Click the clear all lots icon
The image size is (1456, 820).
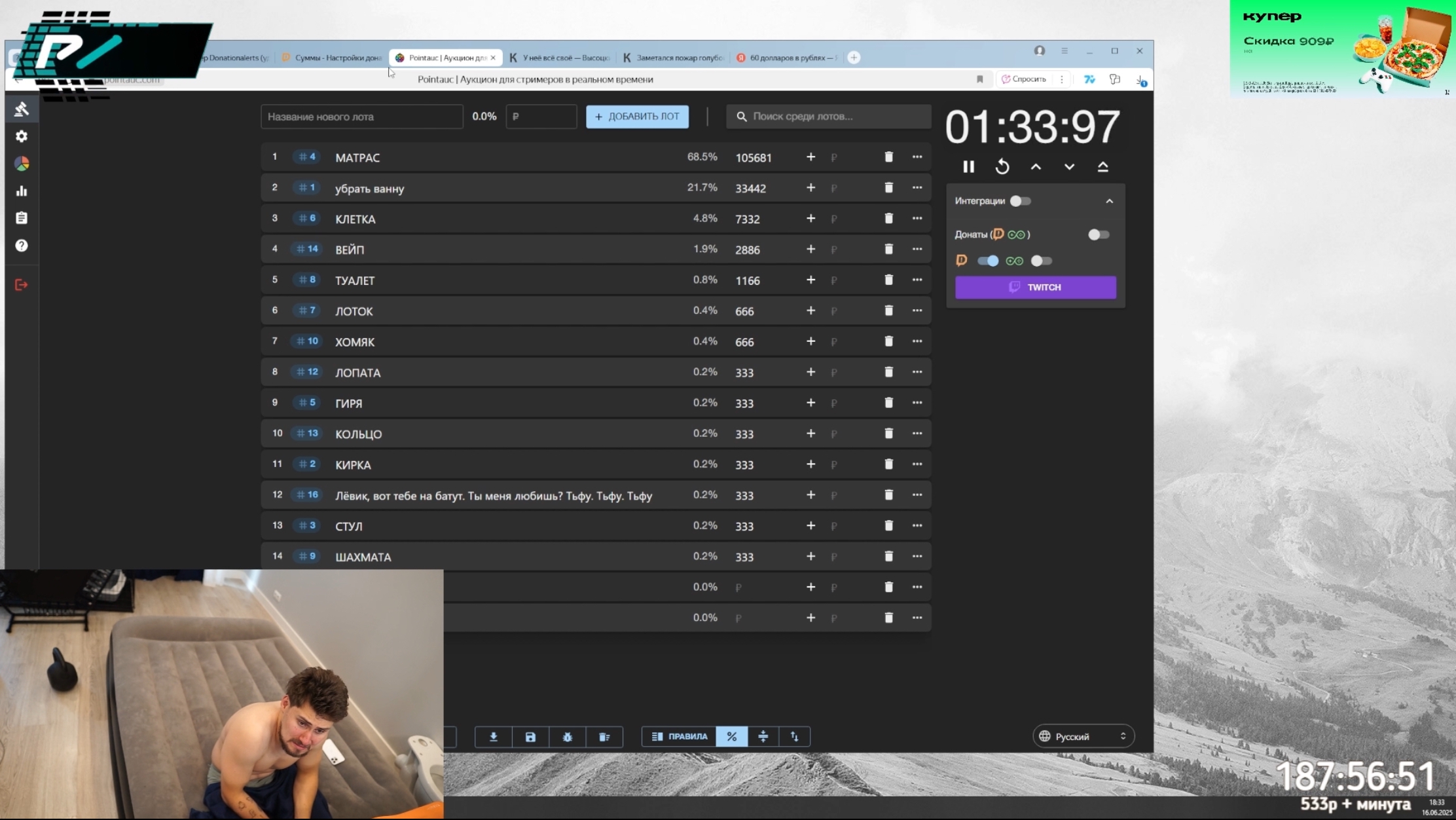point(604,737)
